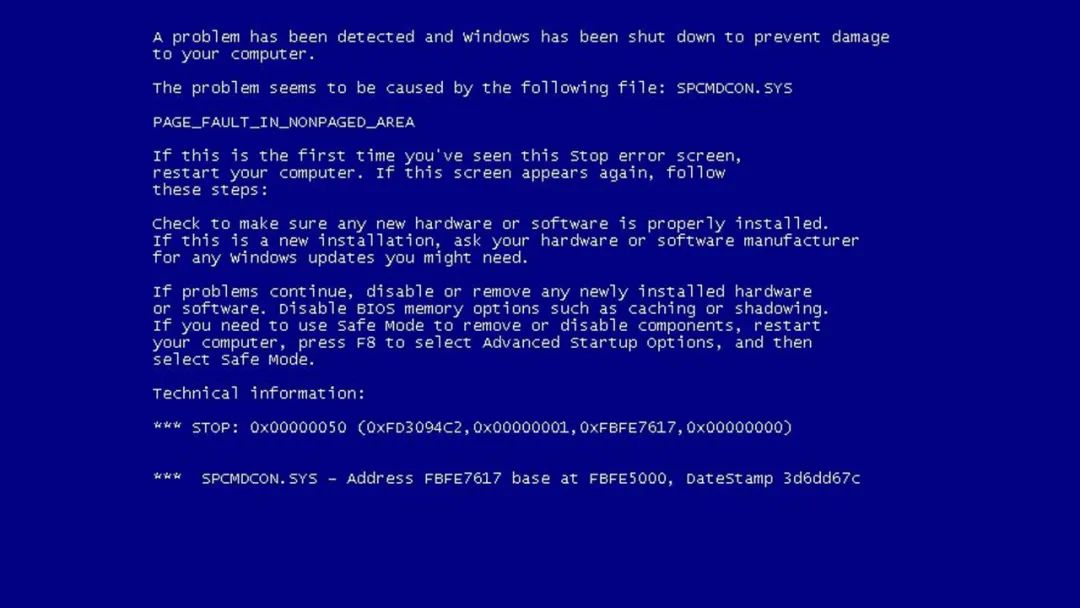
Task: Click the first parameter 0xFD3094C2
Action: click(414, 428)
